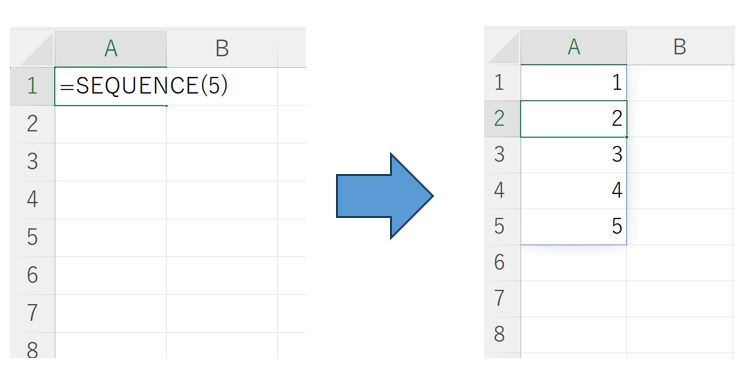Viewport: 743px width, 367px height.
Task: Select all via left sheet corner triangle
Action: click(x=37, y=48)
